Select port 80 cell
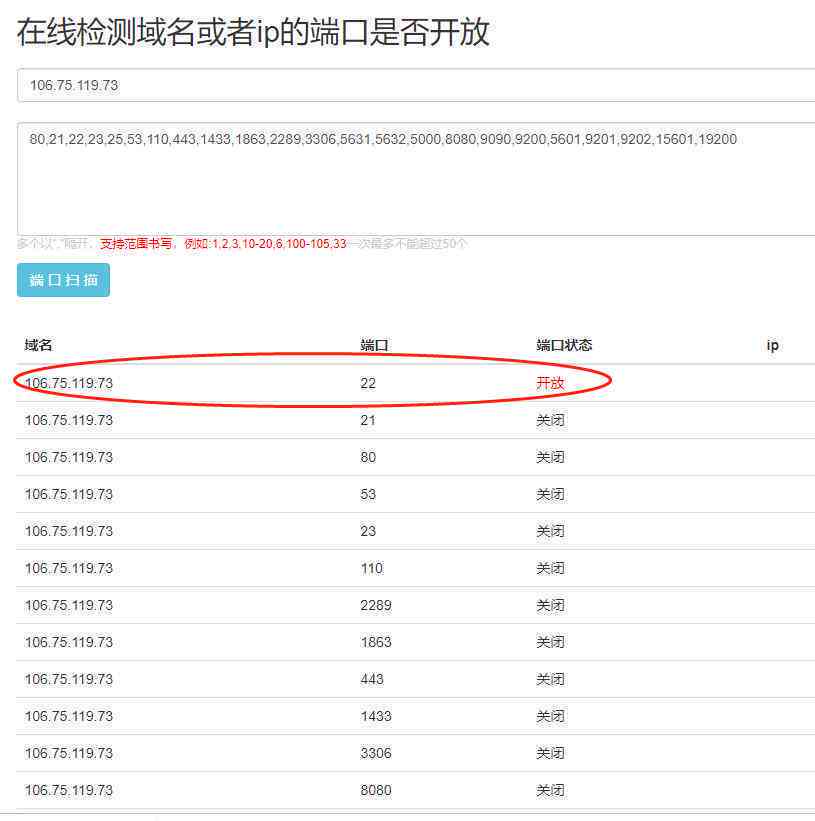This screenshot has width=815, height=821. coord(368,457)
